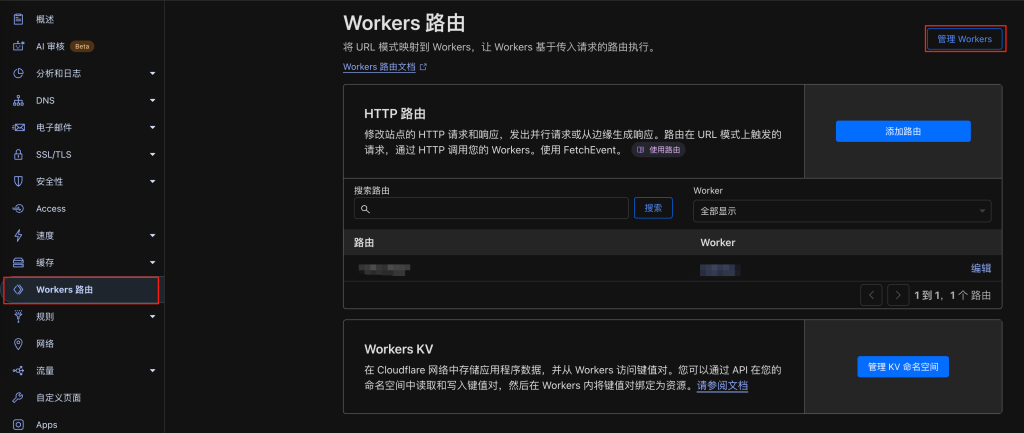Select Workers 路由 menu entry
The height and width of the screenshot is (433, 1024).
[81, 290]
